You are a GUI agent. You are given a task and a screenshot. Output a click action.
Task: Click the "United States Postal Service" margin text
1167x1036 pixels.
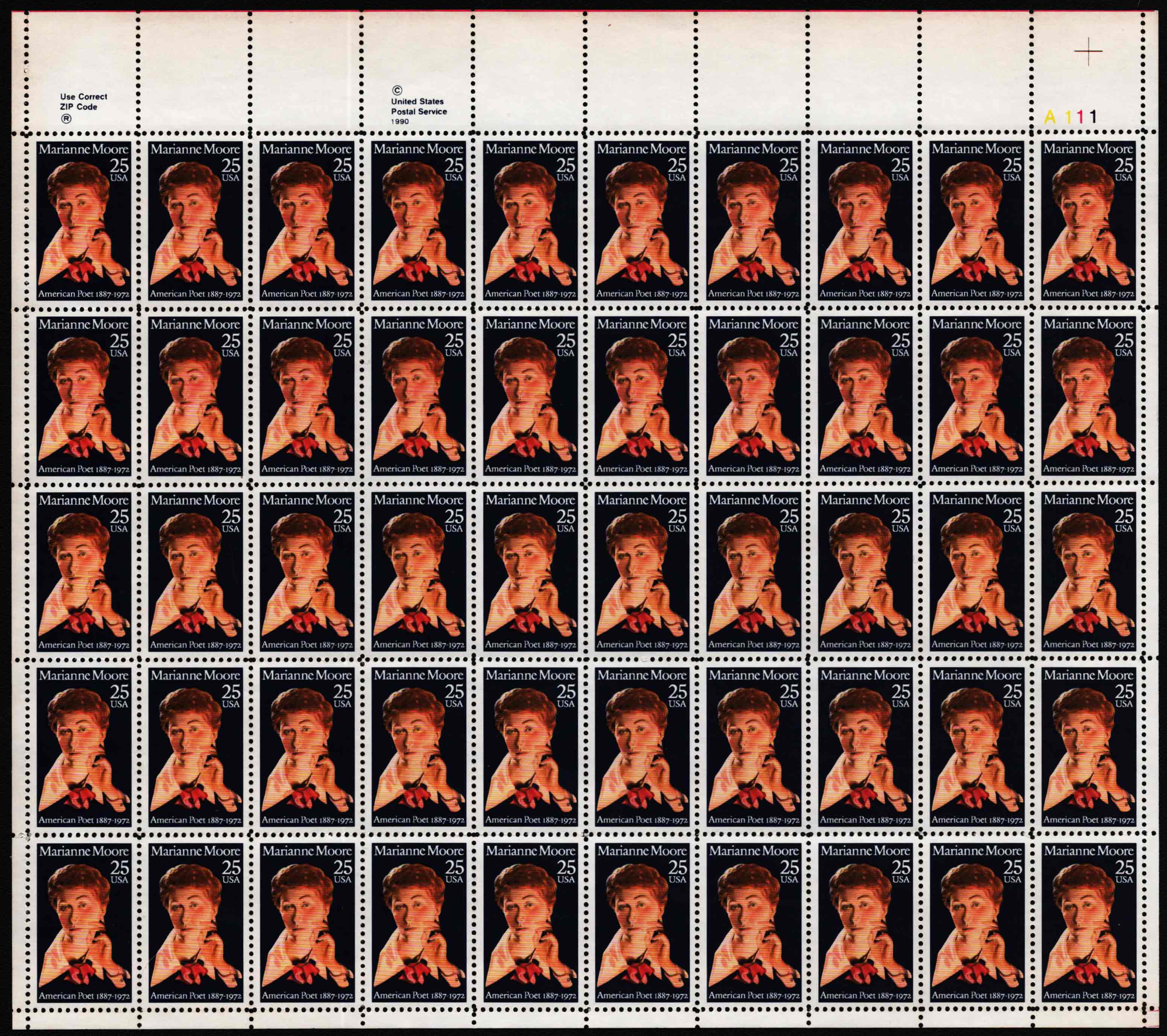pos(419,106)
